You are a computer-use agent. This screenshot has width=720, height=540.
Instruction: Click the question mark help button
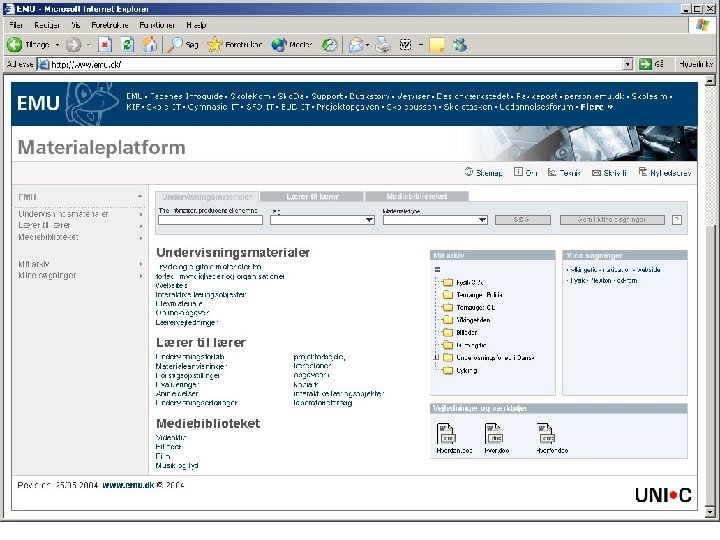pyautogui.click(x=677, y=219)
